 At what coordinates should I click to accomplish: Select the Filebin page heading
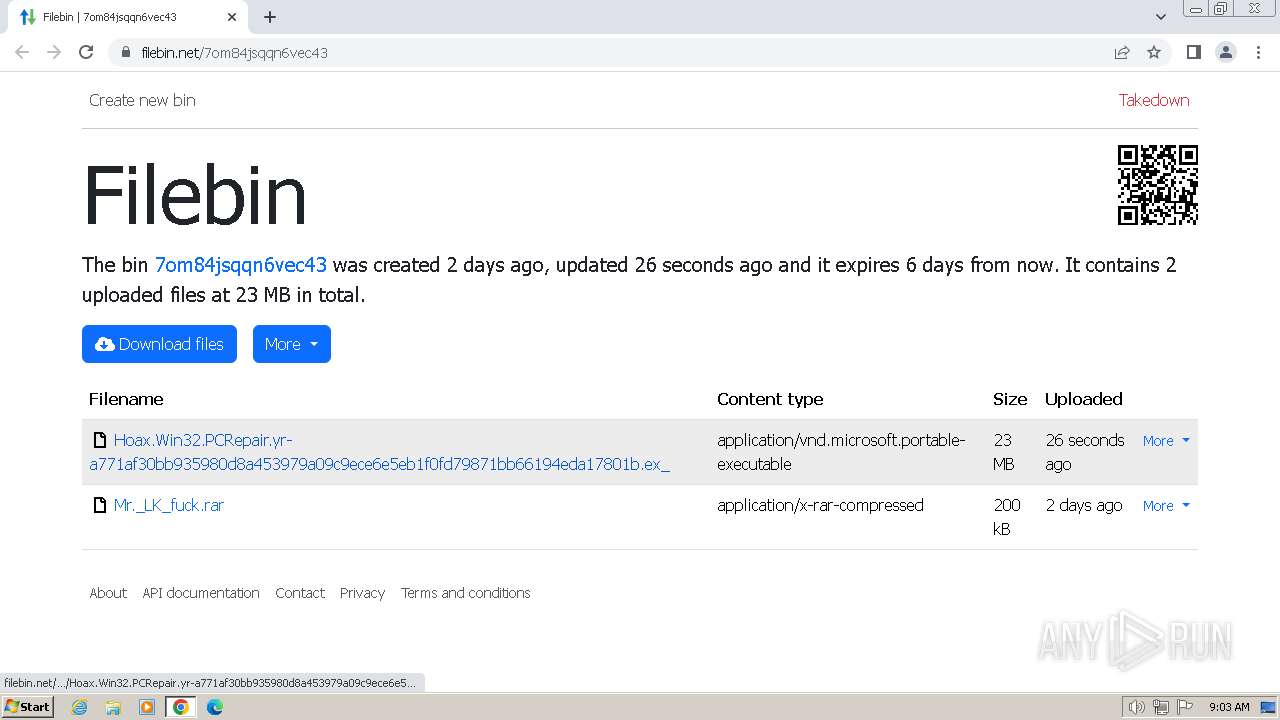[x=195, y=194]
